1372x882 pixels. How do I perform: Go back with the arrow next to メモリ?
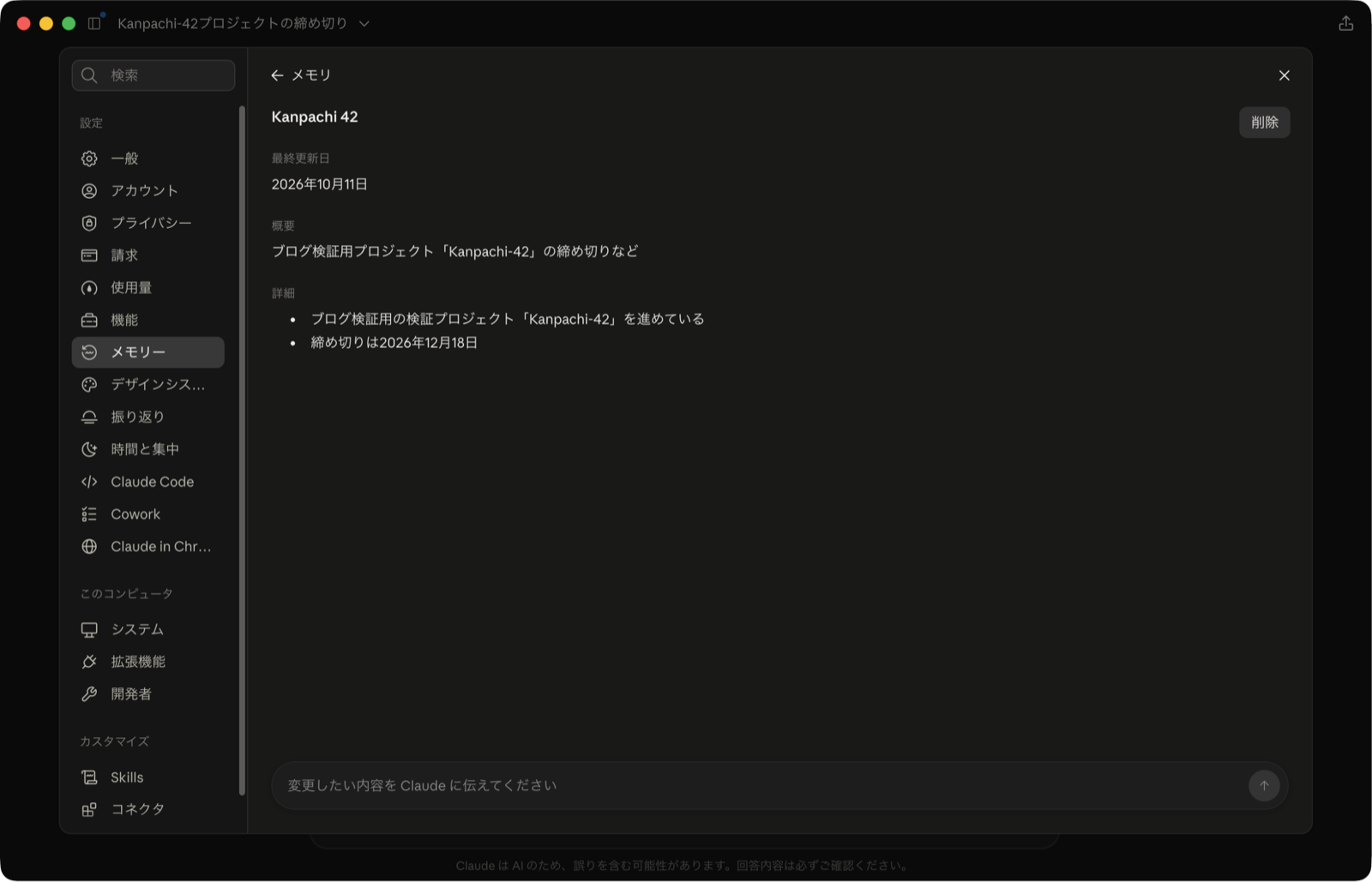277,75
